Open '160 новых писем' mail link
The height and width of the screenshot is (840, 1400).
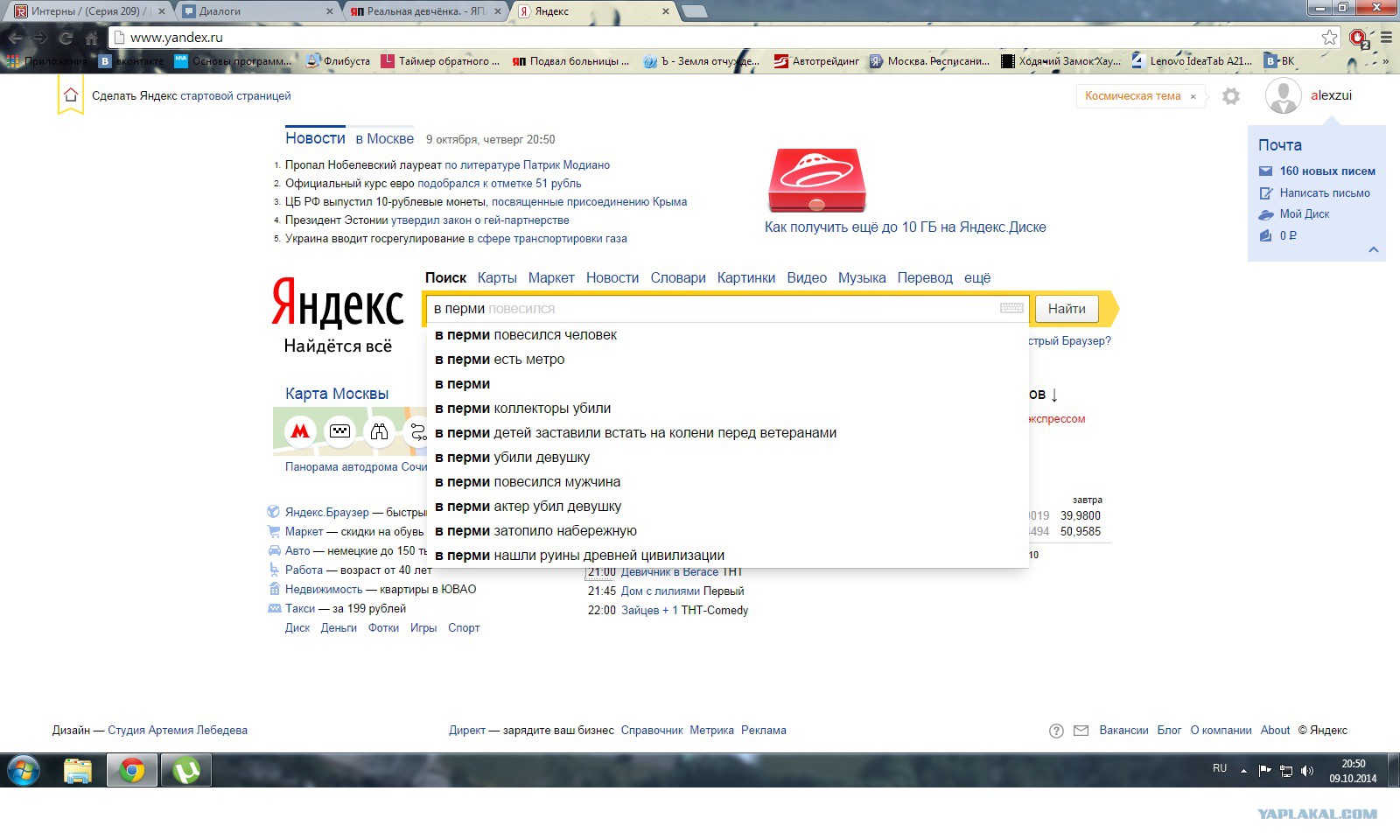click(x=1327, y=171)
